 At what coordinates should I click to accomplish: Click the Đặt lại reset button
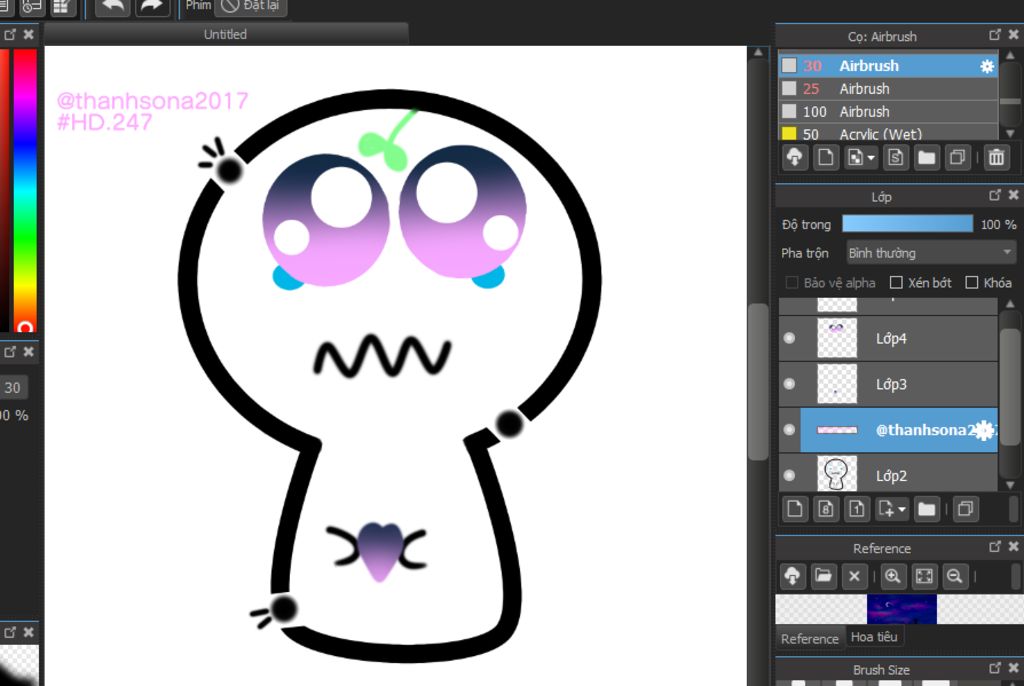coord(251,7)
